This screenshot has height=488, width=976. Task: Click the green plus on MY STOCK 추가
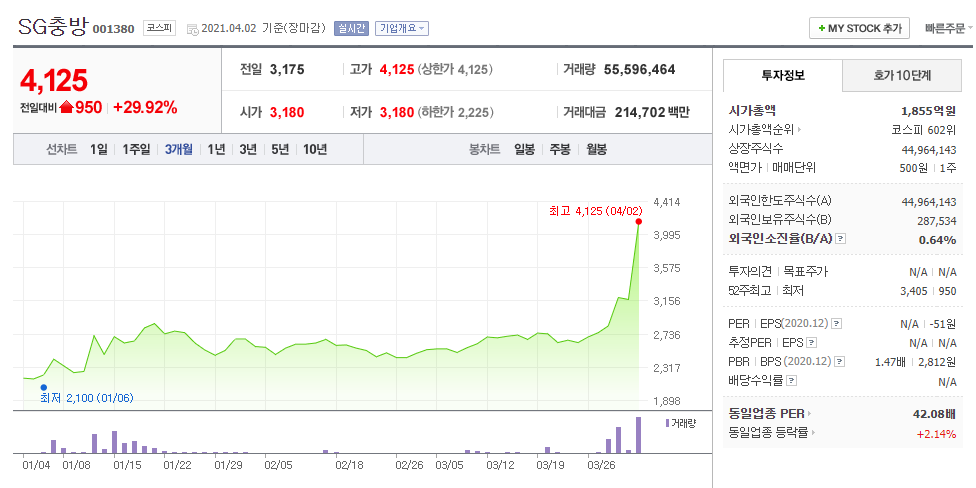822,29
